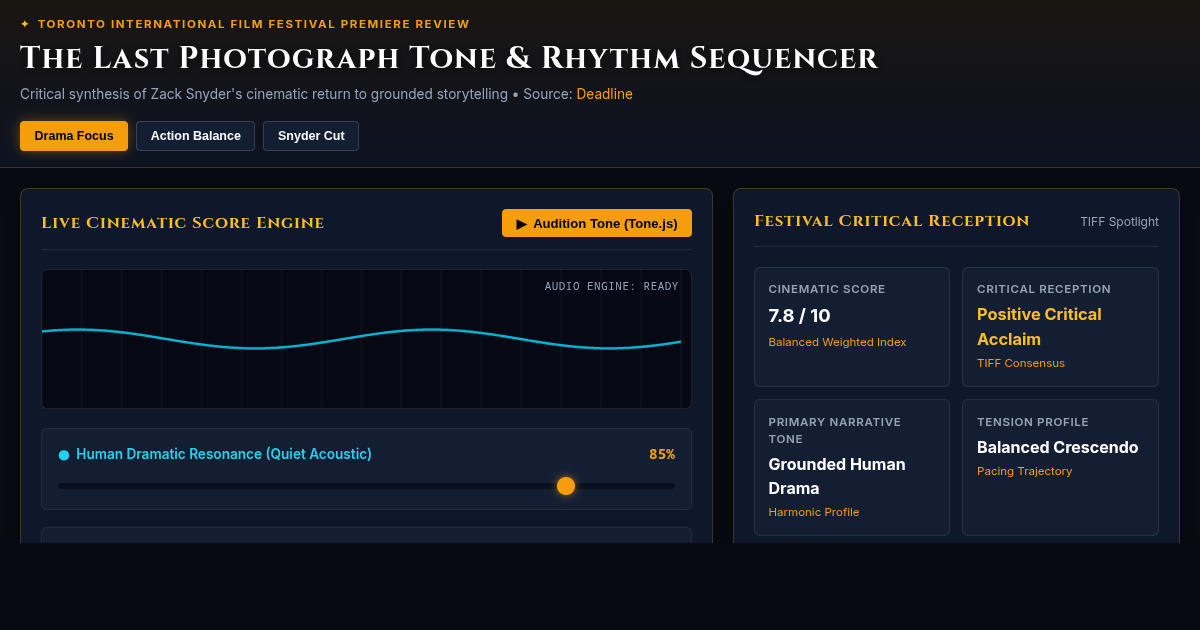Click the Balanced Crescendo tension value

[1057, 447]
